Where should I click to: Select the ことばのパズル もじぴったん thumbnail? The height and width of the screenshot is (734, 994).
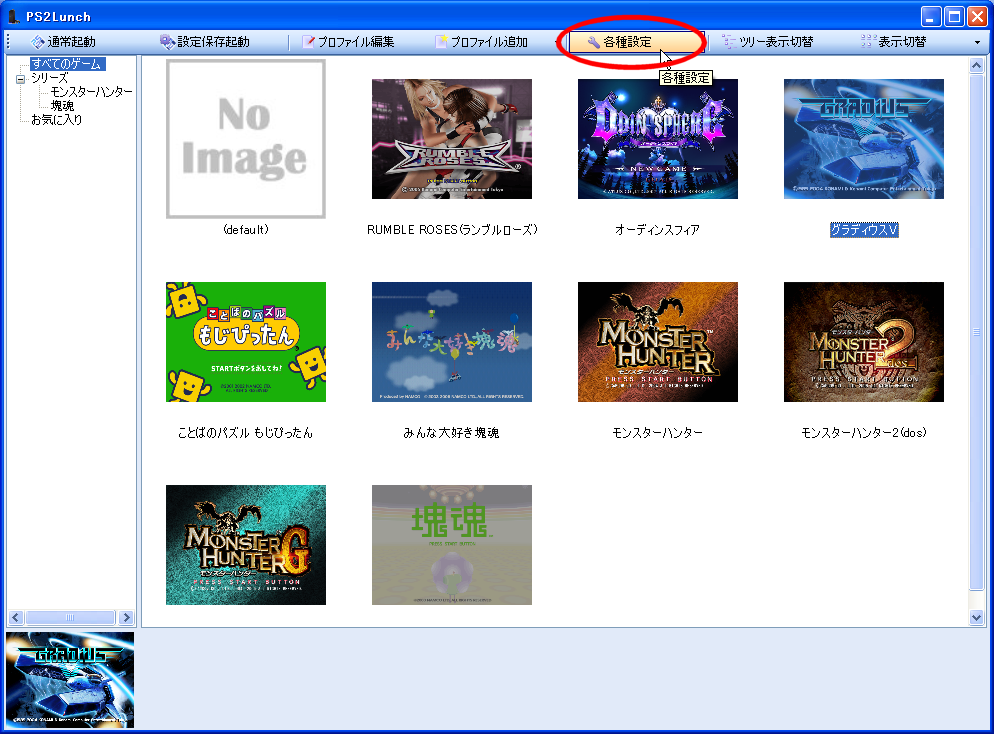pyautogui.click(x=246, y=342)
